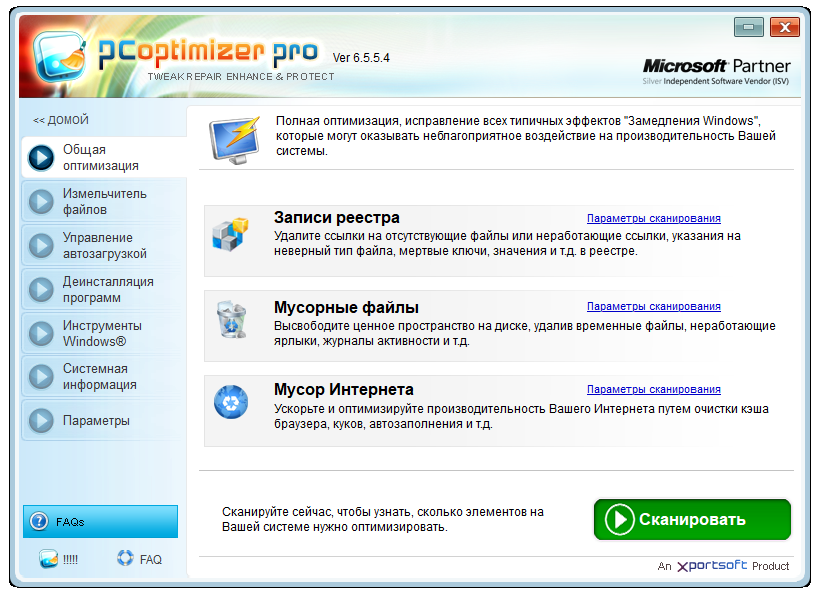Open the Измельчитель файлов section
The height and width of the screenshot is (591, 817).
(x=104, y=201)
